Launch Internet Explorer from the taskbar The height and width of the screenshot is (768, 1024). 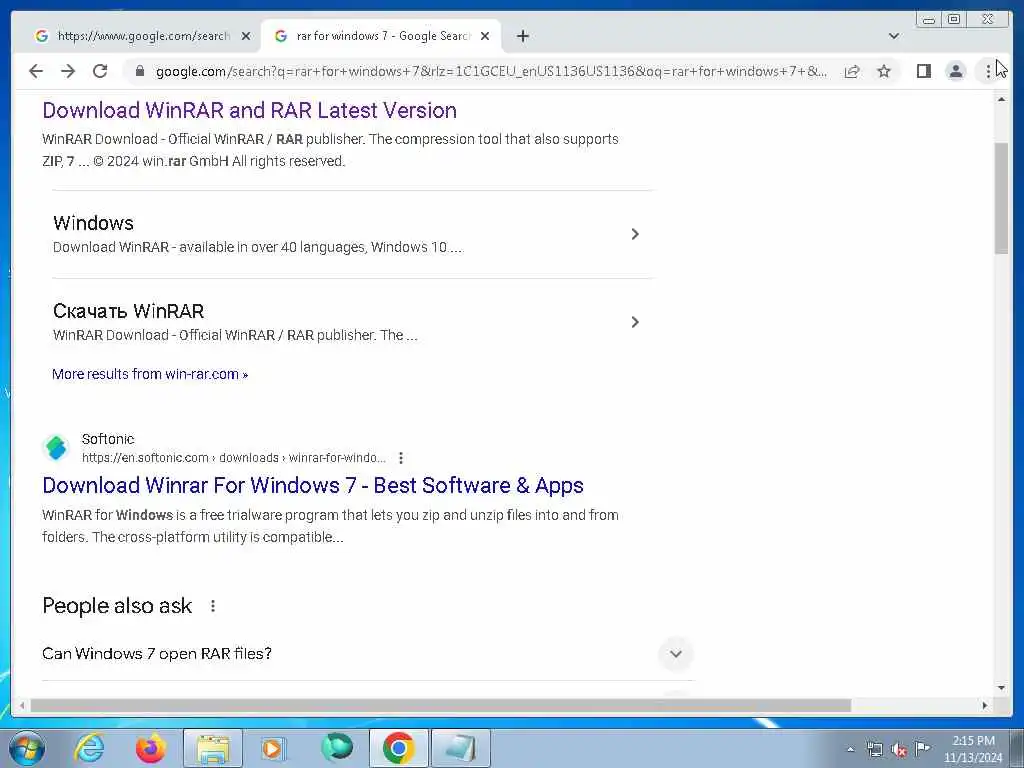click(89, 748)
